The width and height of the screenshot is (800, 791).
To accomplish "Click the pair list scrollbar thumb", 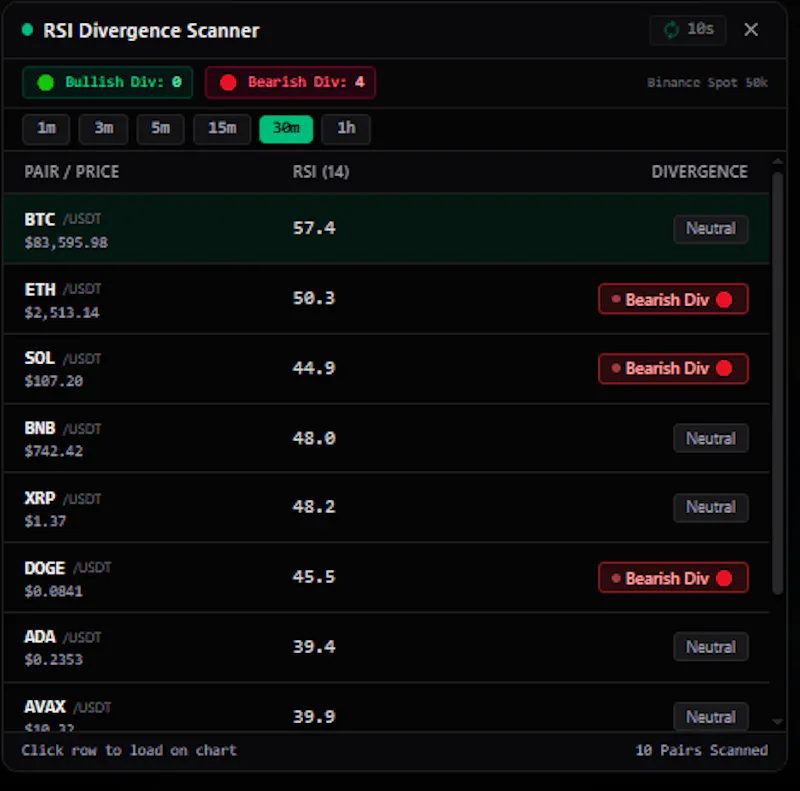I will pos(778,383).
